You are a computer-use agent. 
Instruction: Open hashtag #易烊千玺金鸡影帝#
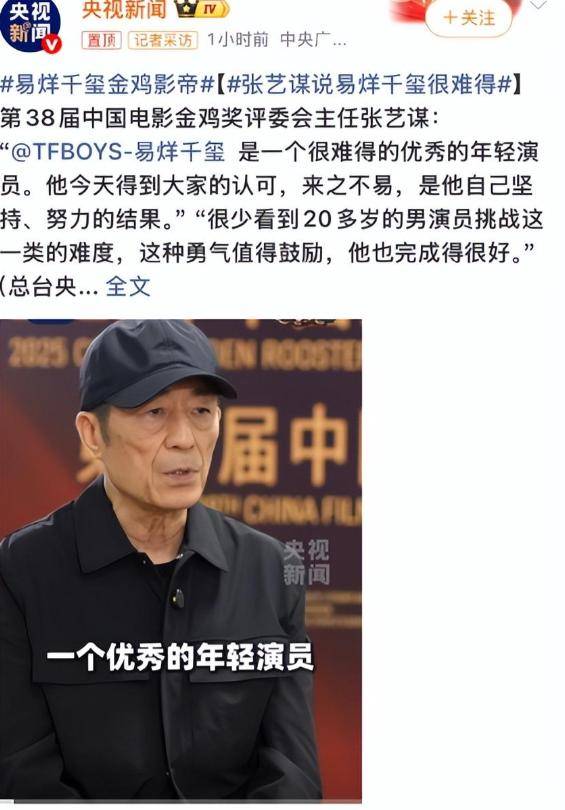(107, 84)
